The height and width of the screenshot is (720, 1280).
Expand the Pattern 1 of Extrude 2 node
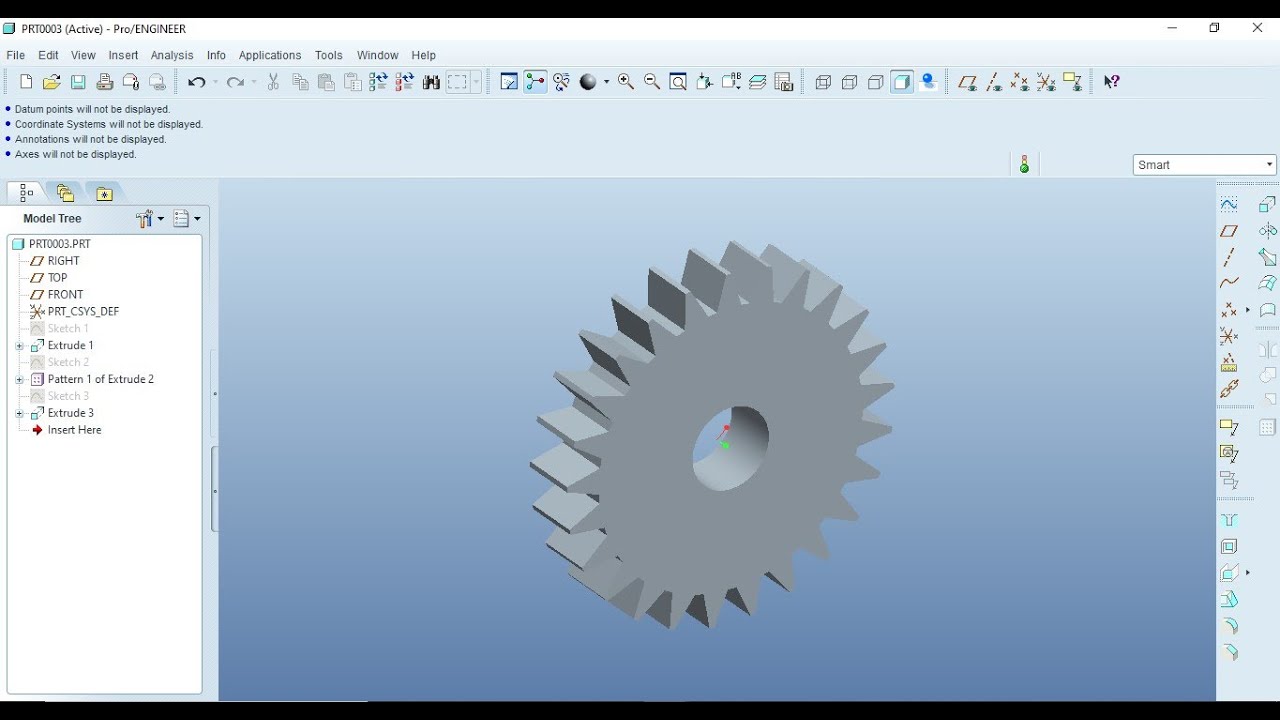click(x=19, y=380)
